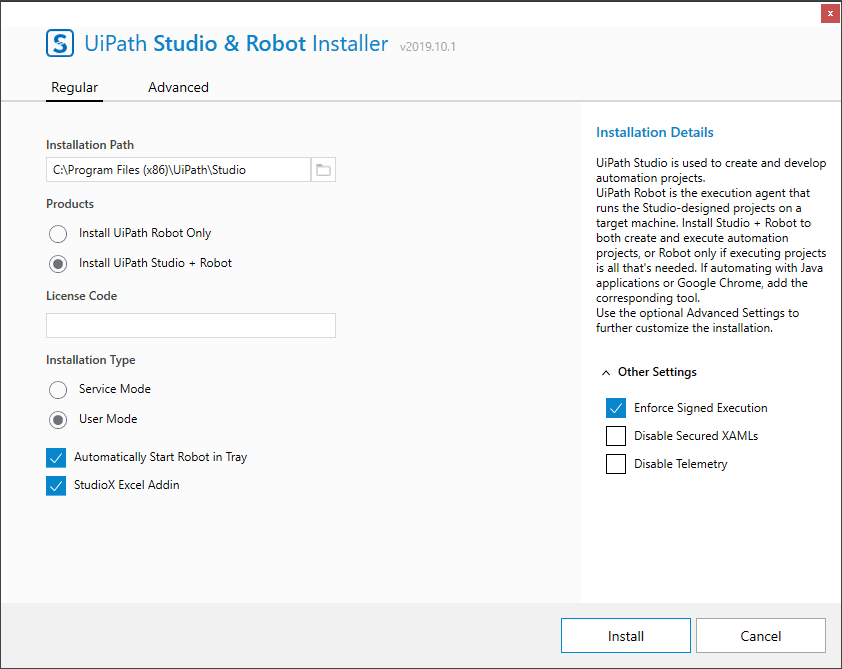Viewport: 842px width, 669px height.
Task: Select Install UiPath Robot Only
Action: coord(58,233)
